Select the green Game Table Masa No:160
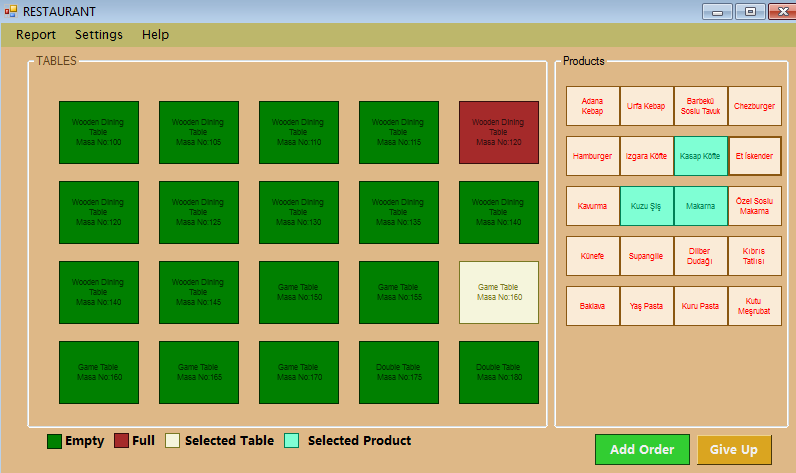The image size is (796, 473). click(x=99, y=373)
